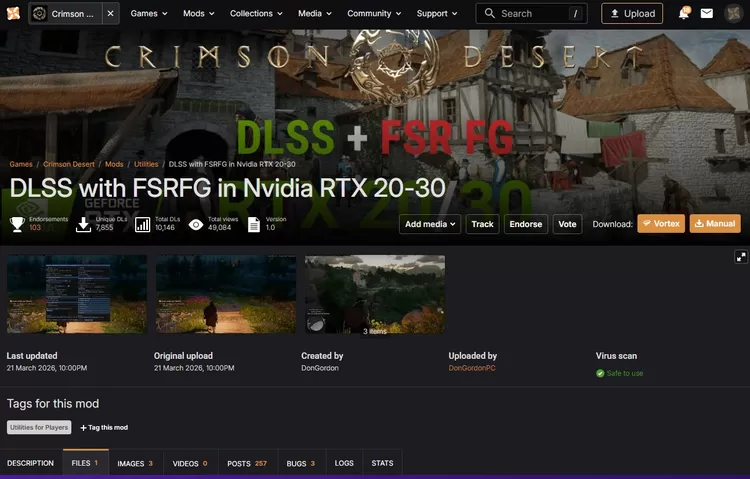Open Utilities breadcrumb link
Screen dimensions: 750x479
tap(146, 164)
